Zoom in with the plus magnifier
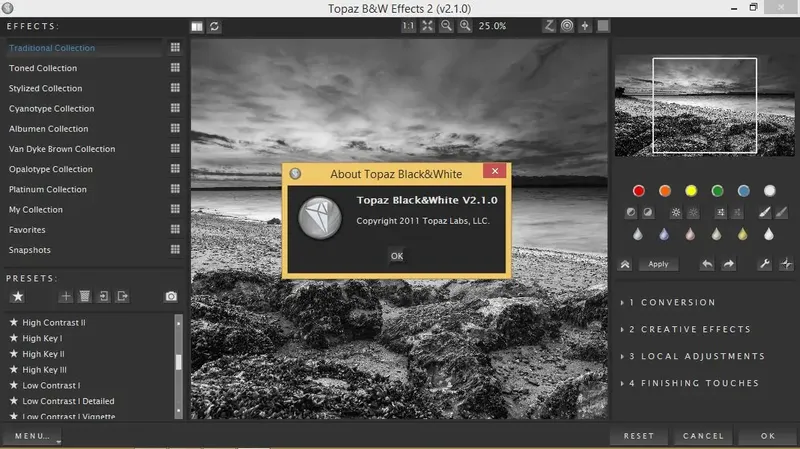 (x=465, y=26)
